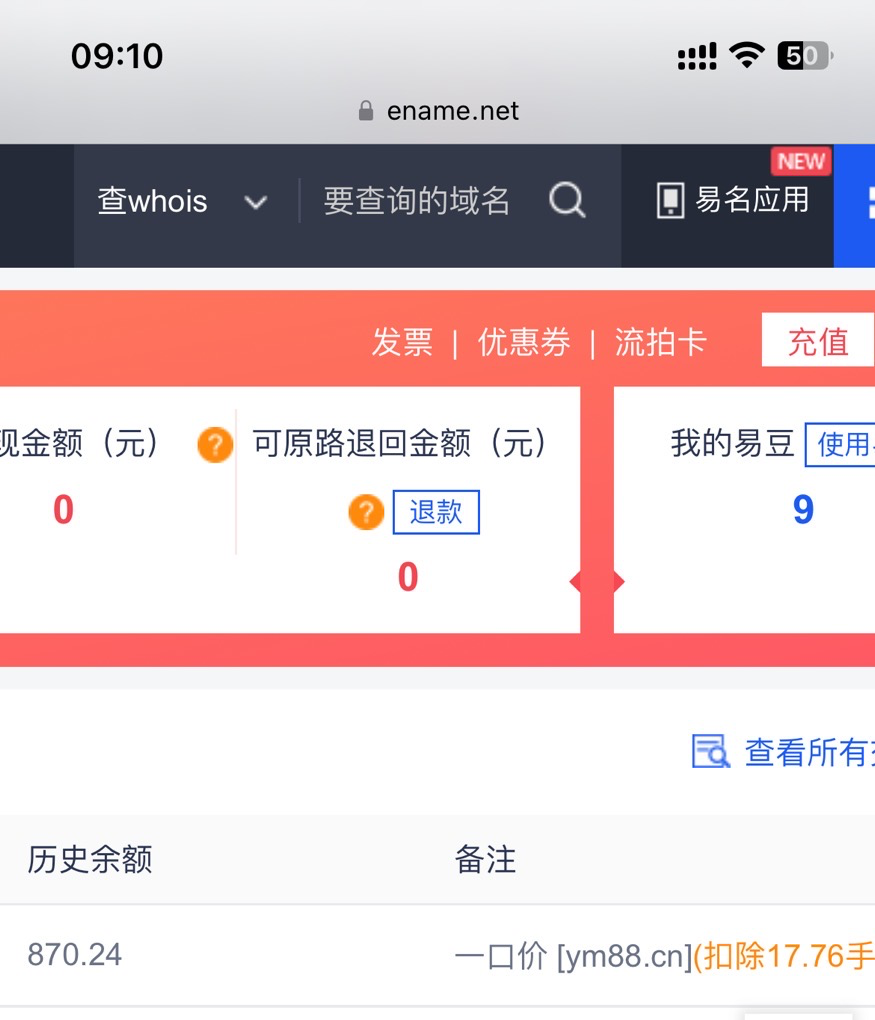Open the 优惠券 link
This screenshot has width=875, height=1020.
pyautogui.click(x=524, y=343)
